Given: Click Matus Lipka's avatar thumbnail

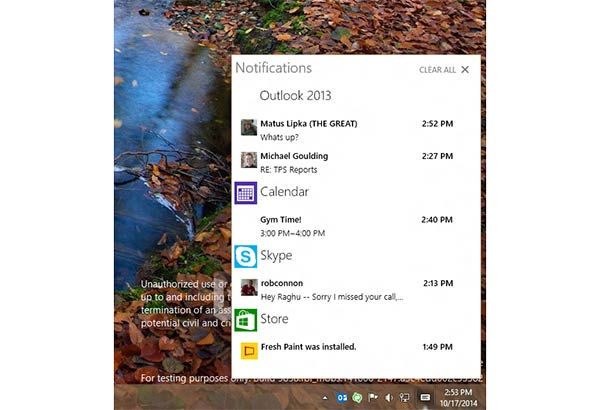Looking at the screenshot, I should pos(249,127).
